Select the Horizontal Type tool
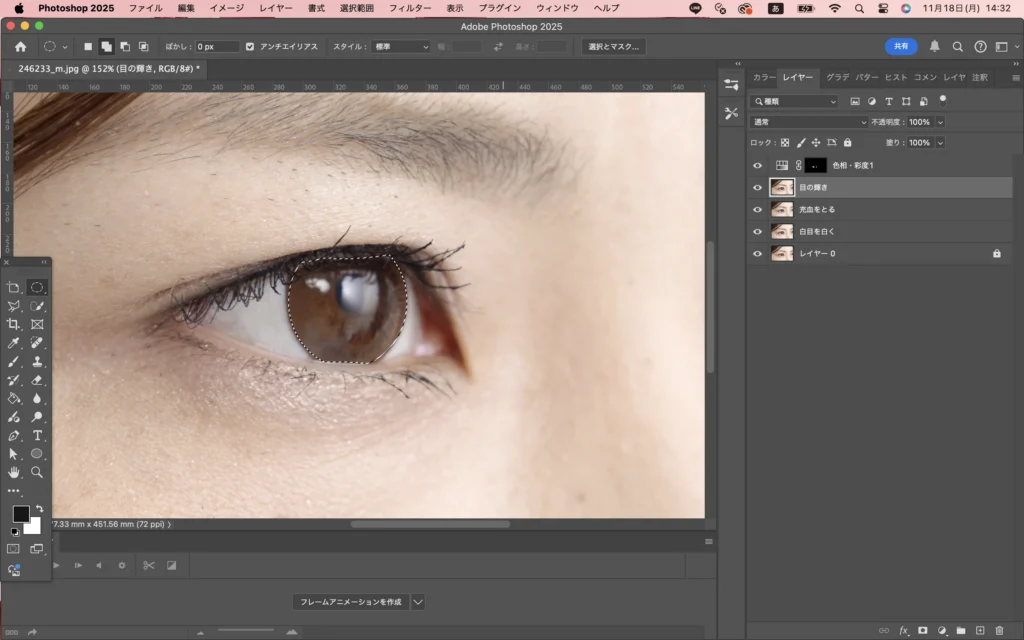The width and height of the screenshot is (1024, 640). tap(37, 435)
